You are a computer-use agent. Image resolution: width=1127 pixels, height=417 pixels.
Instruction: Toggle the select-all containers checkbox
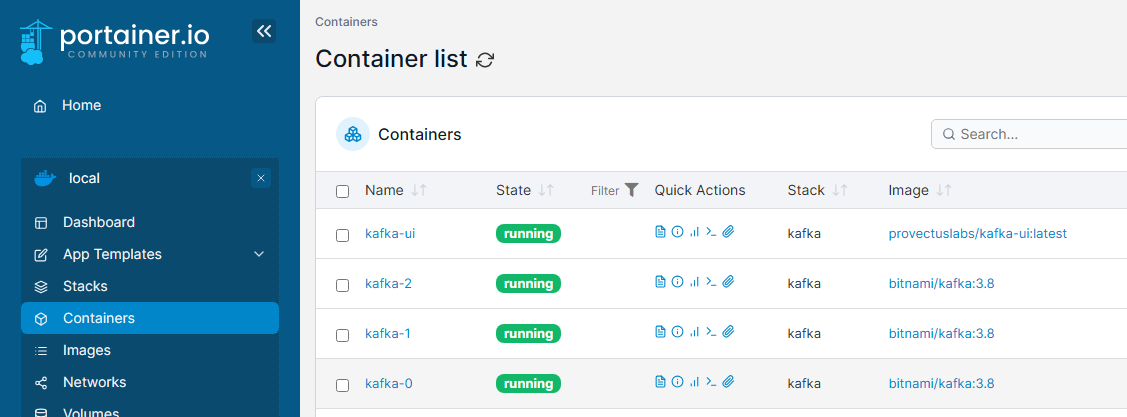pyautogui.click(x=343, y=191)
